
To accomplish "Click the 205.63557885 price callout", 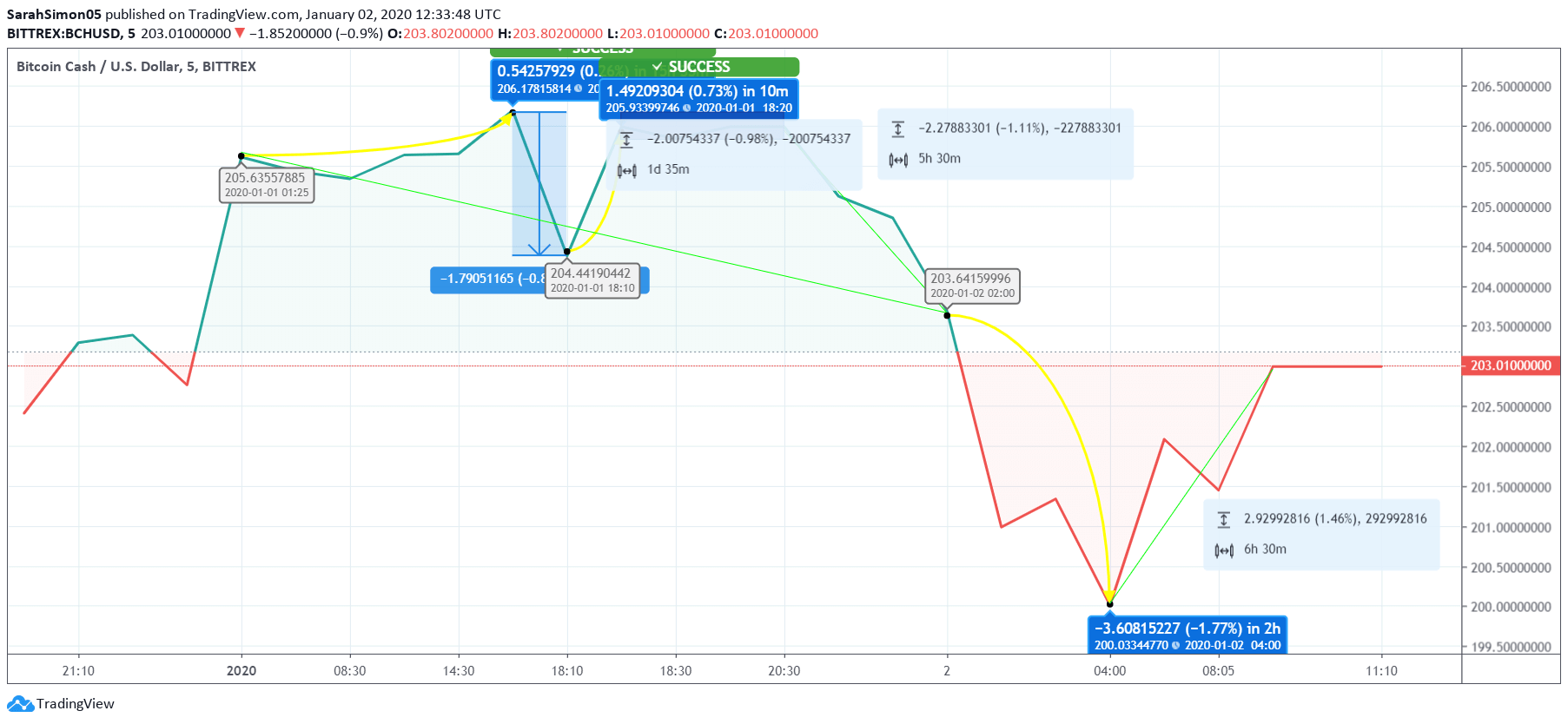I will (x=266, y=184).
